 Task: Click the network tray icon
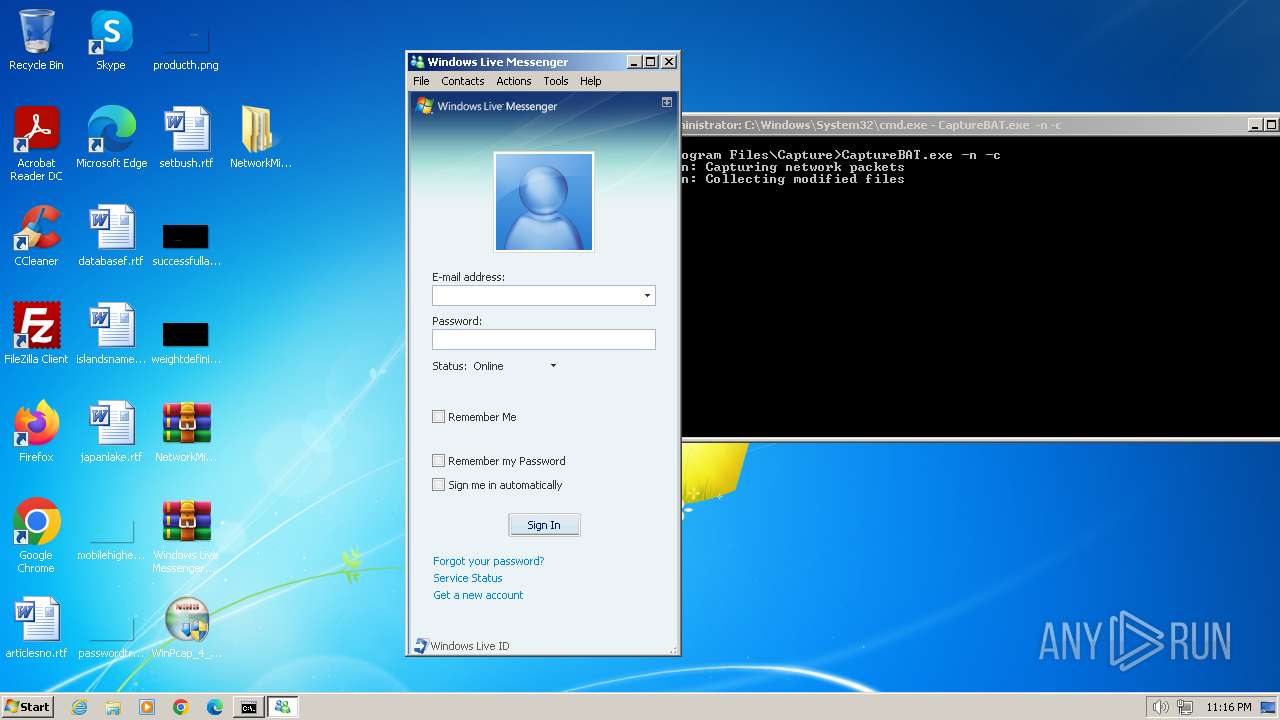click(1184, 707)
